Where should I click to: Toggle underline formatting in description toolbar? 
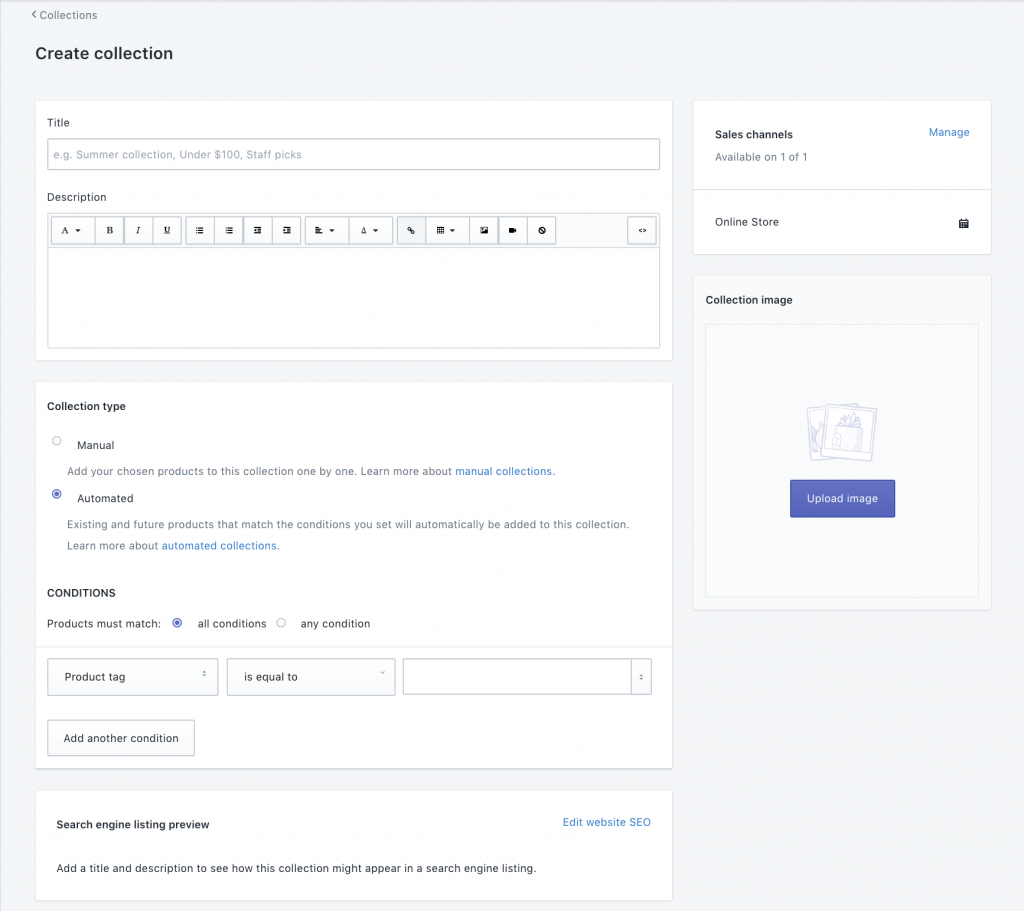[167, 231]
